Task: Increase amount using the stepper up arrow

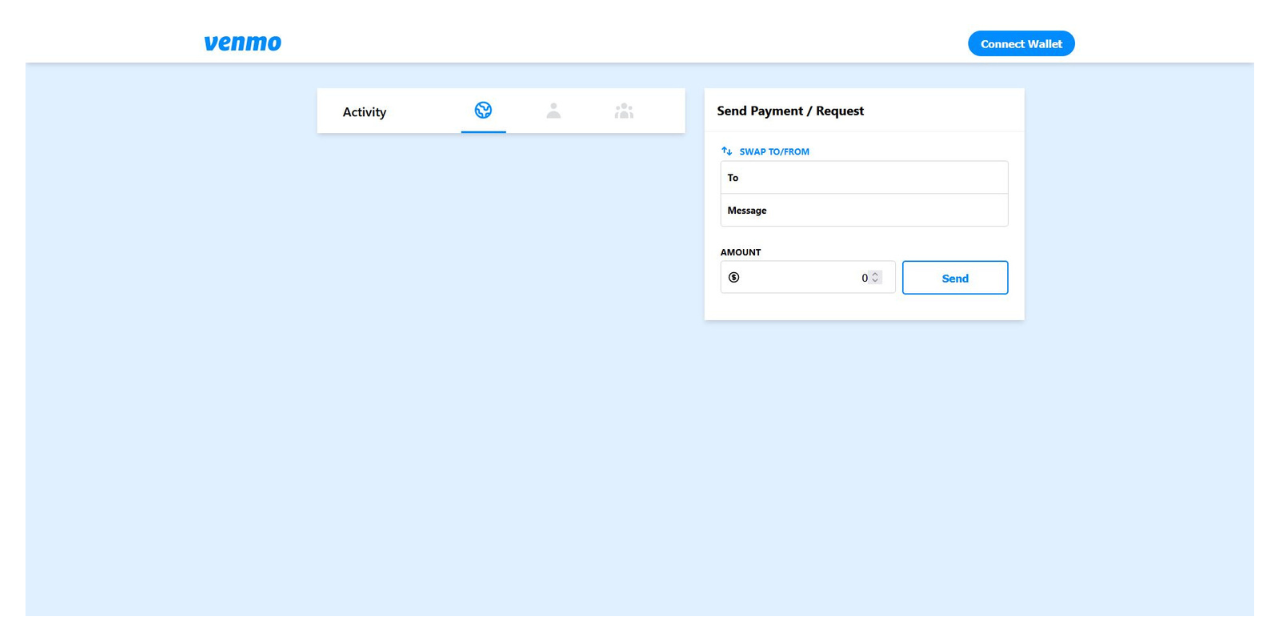Action: point(874,274)
